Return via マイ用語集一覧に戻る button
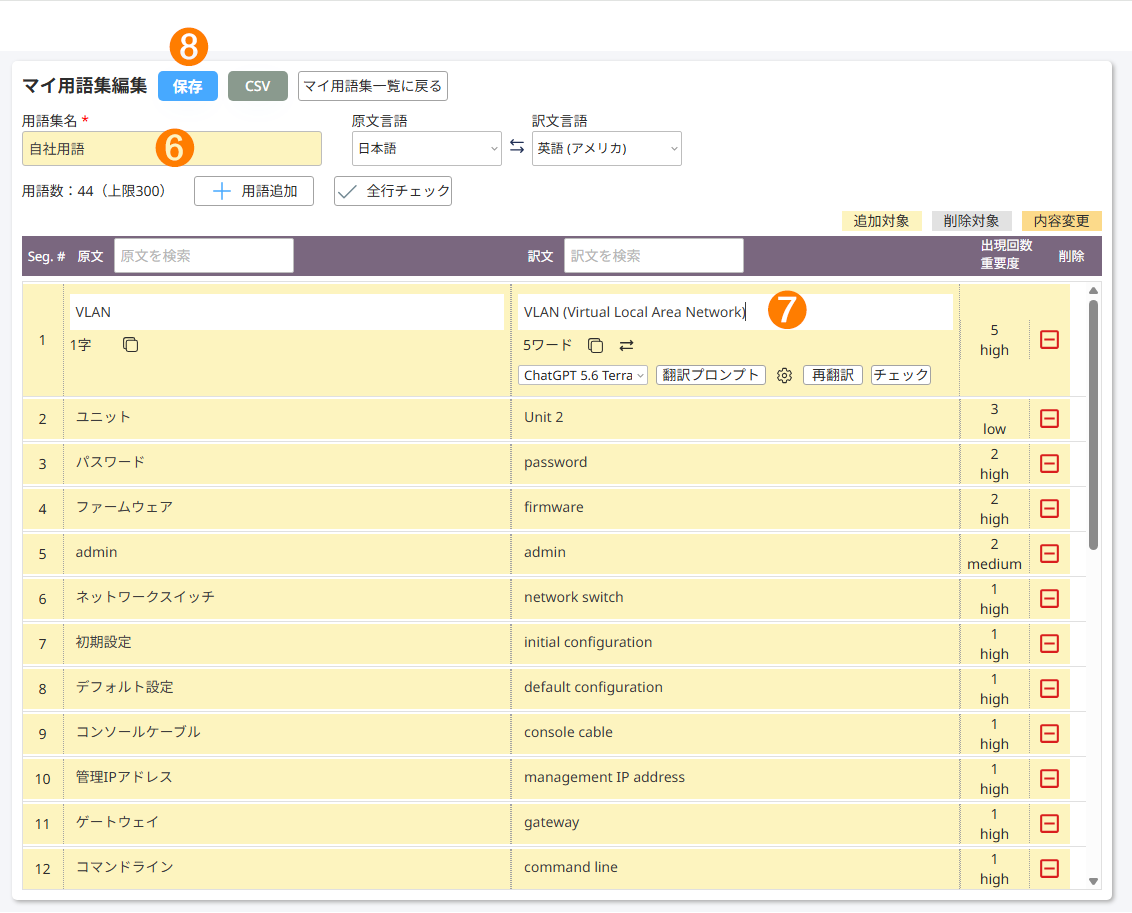The width and height of the screenshot is (1132, 913). [373, 87]
